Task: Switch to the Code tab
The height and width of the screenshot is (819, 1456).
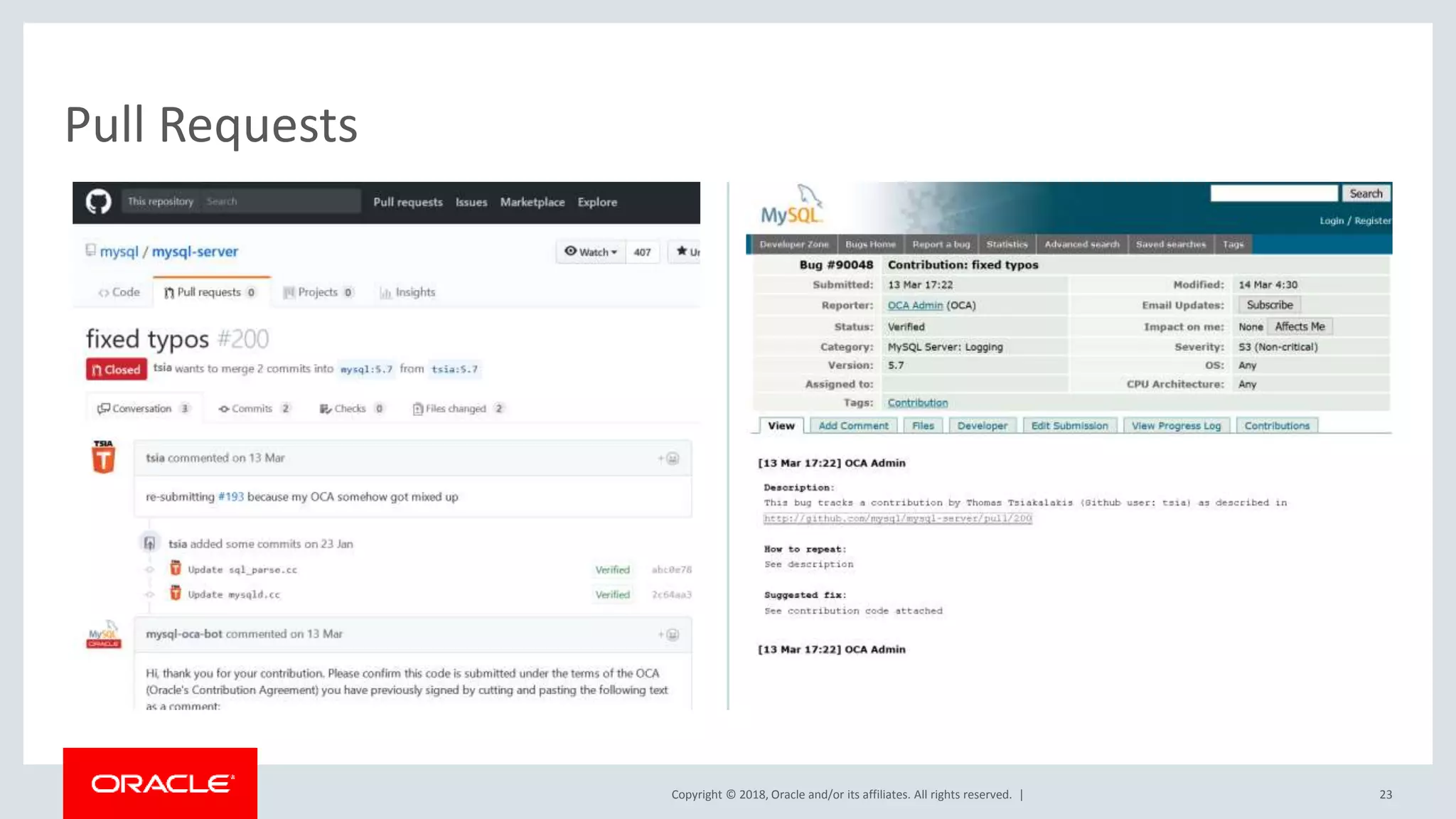Action: pyautogui.click(x=119, y=292)
